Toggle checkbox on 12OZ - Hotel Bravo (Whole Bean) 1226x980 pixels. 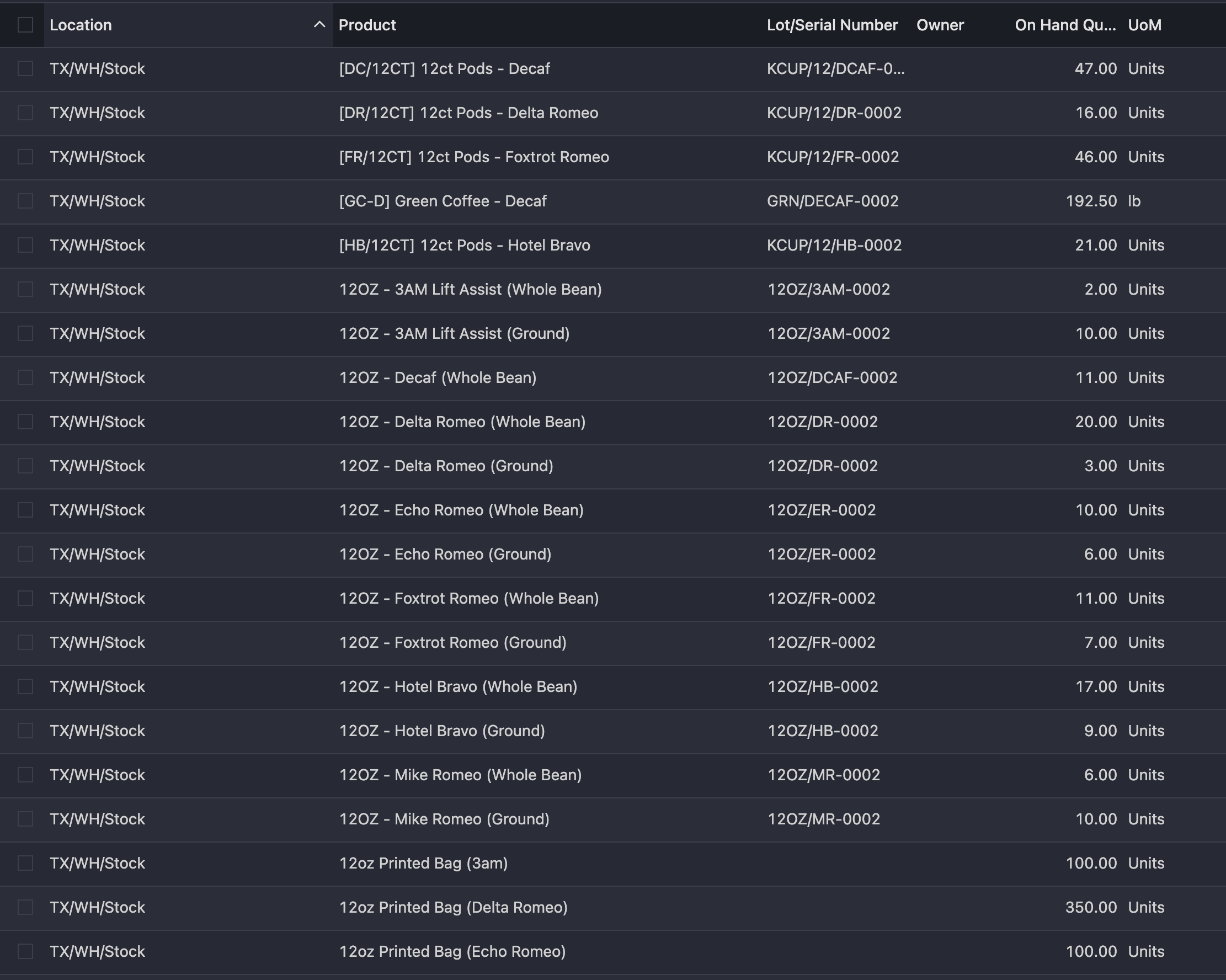[x=25, y=686]
